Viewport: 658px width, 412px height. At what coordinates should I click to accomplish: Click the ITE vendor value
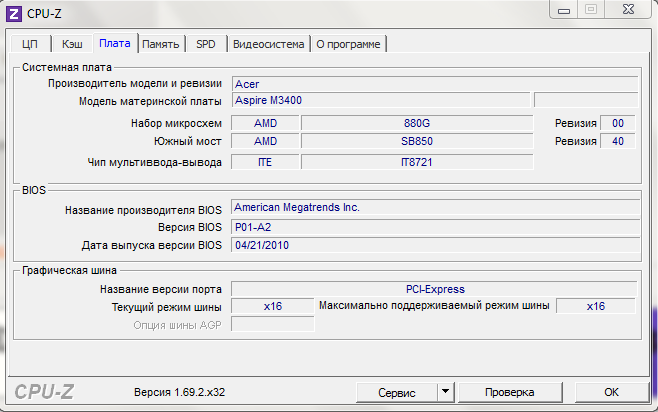(x=265, y=162)
